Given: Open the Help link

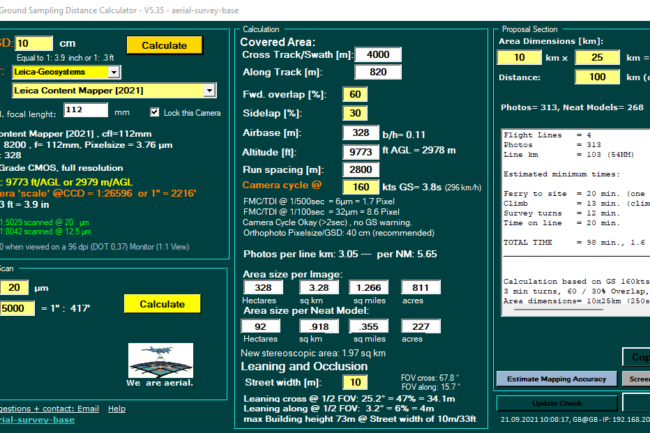Looking at the screenshot, I should (x=117, y=408).
